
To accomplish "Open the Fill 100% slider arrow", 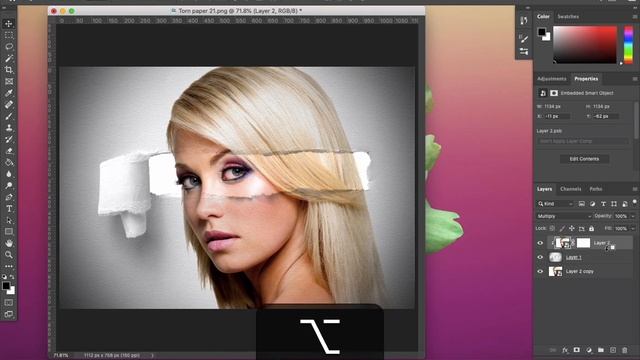I will pyautogui.click(x=633, y=229).
